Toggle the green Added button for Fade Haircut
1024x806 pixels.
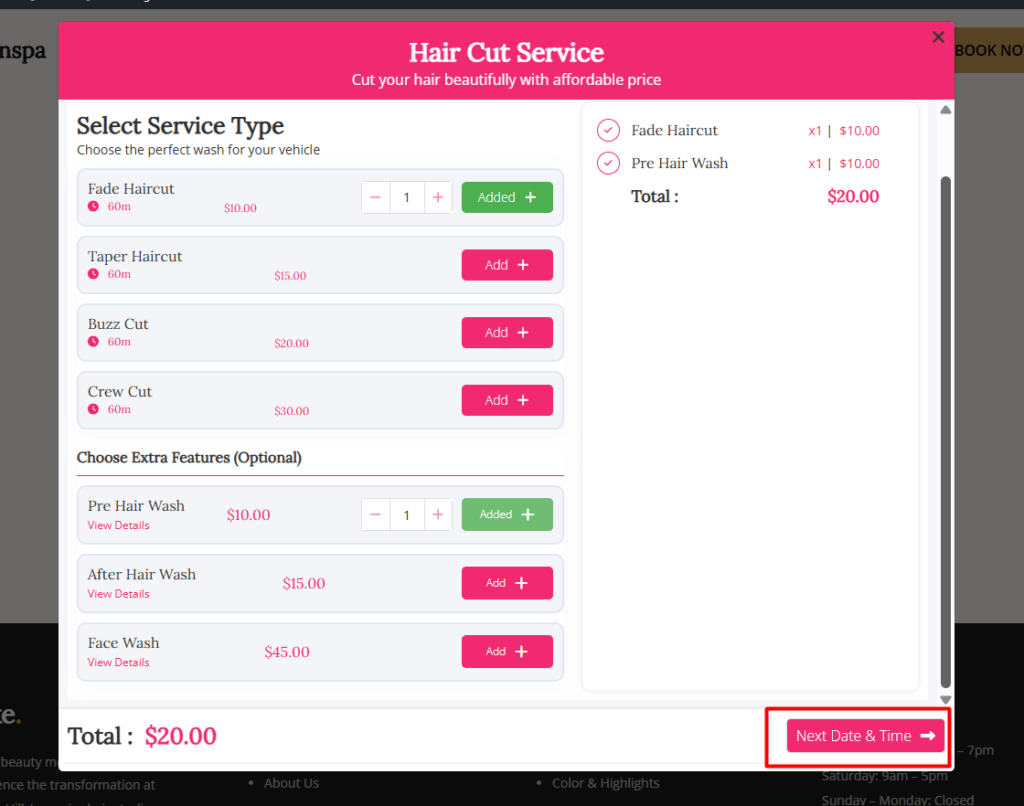tap(507, 197)
